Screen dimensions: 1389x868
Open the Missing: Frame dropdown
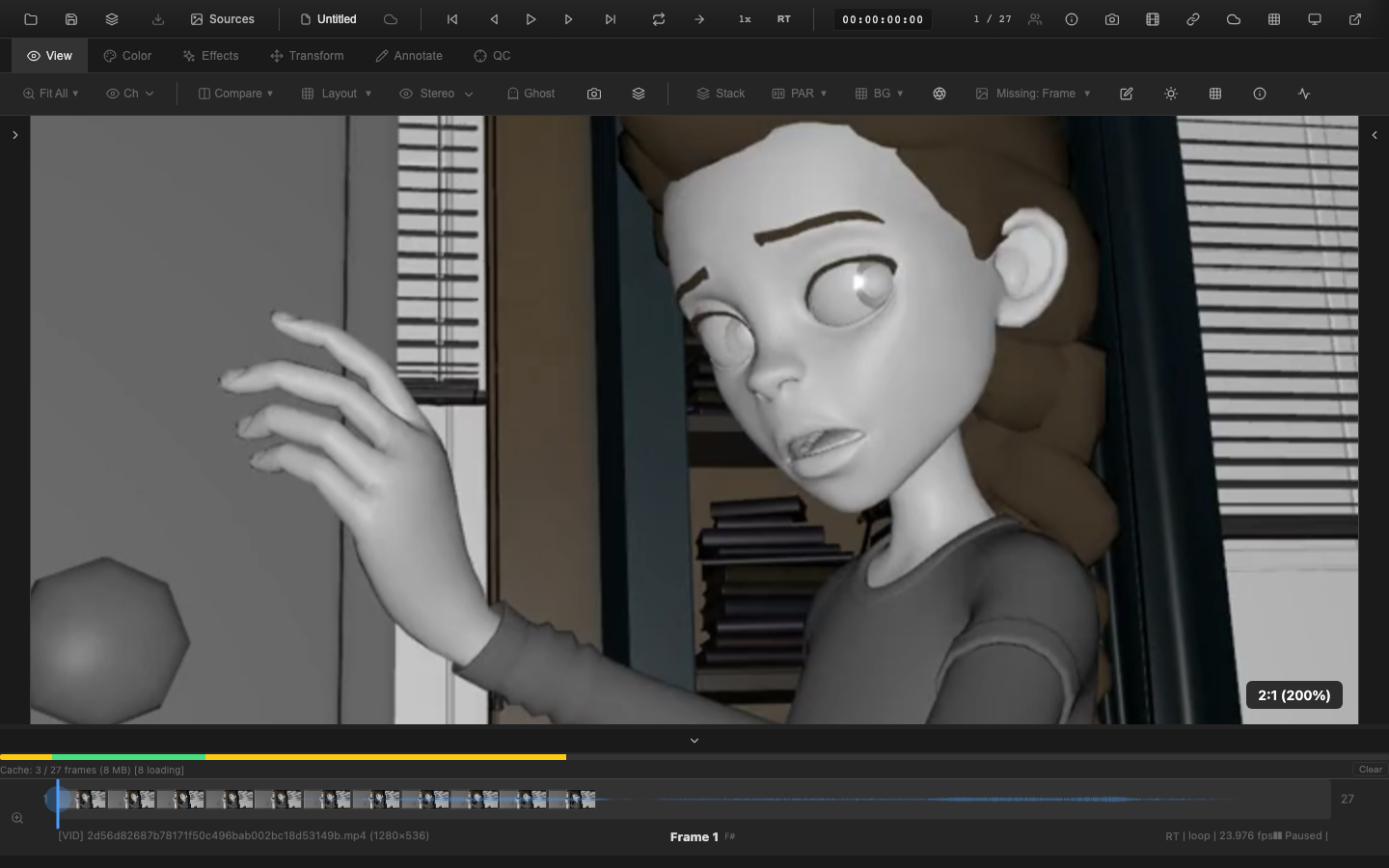[1032, 94]
